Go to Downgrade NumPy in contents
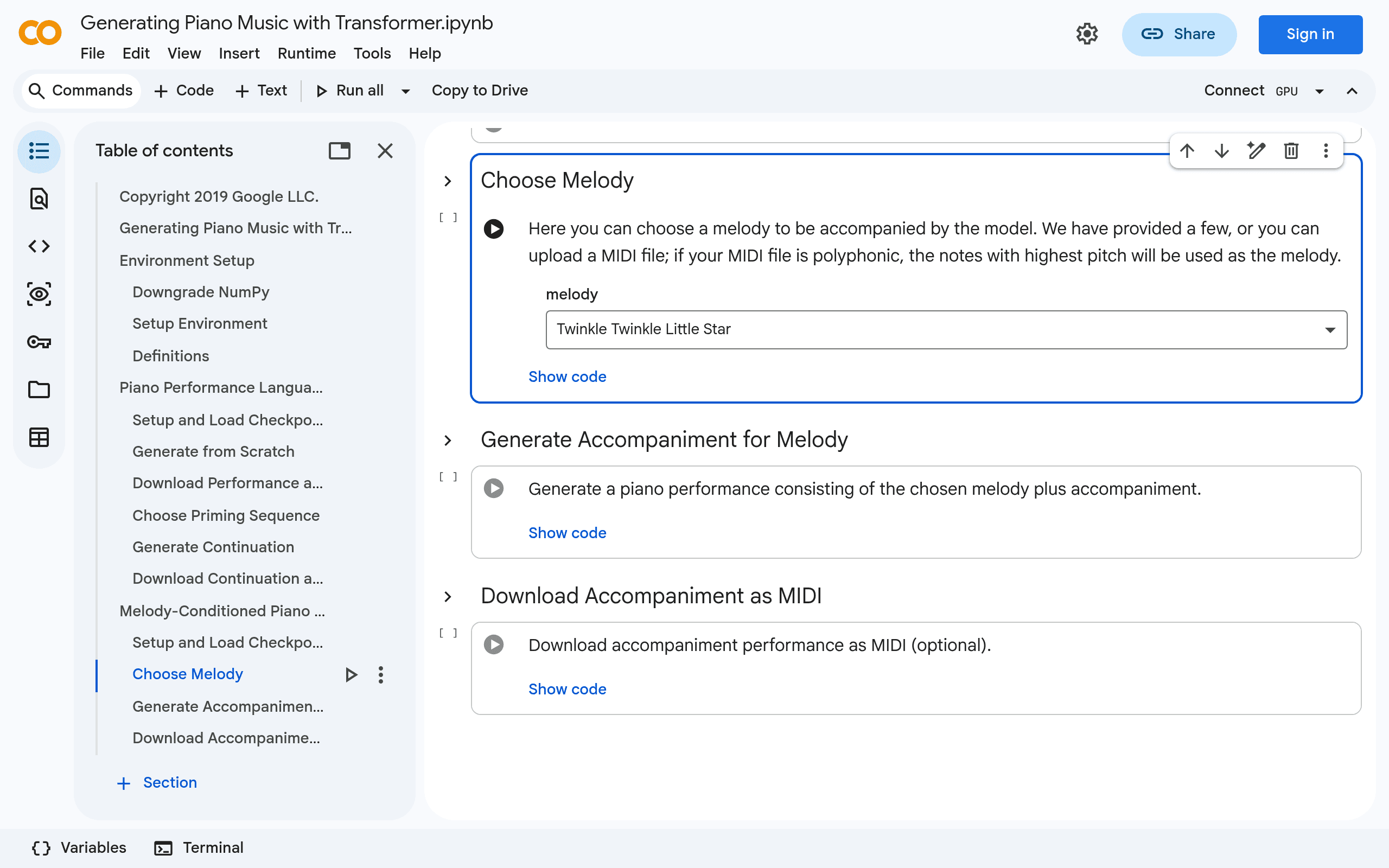This screenshot has height=868, width=1389. [201, 292]
